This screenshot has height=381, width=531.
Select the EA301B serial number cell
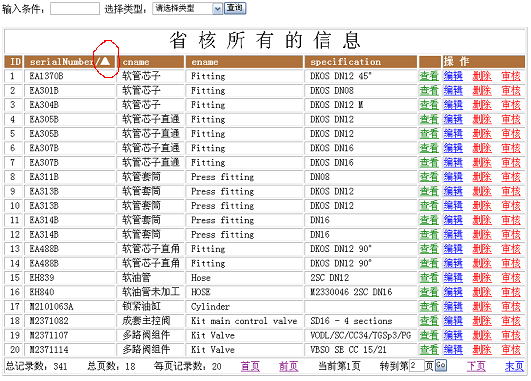tap(70, 90)
